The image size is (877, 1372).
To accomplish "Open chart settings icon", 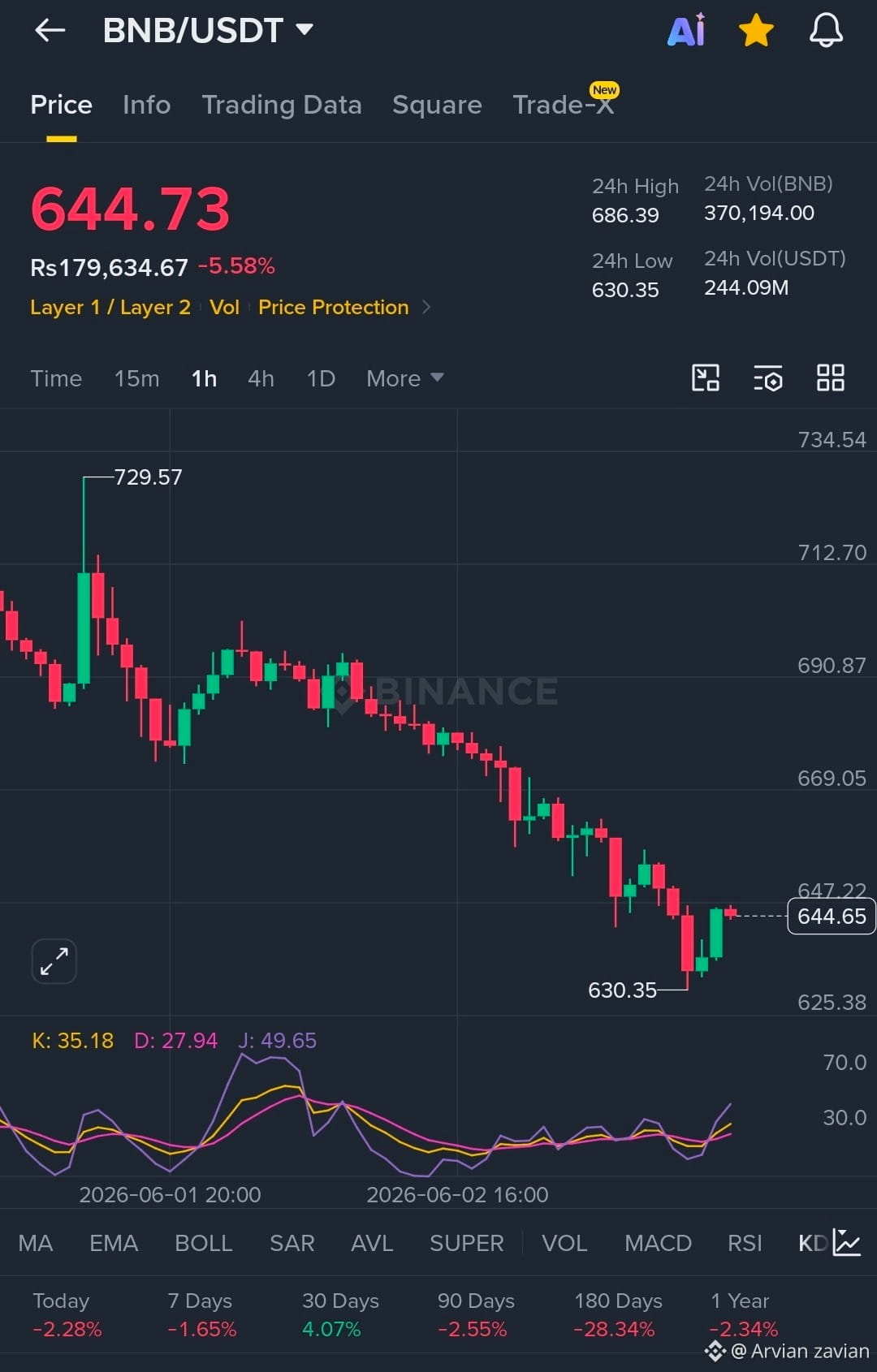I will [768, 378].
